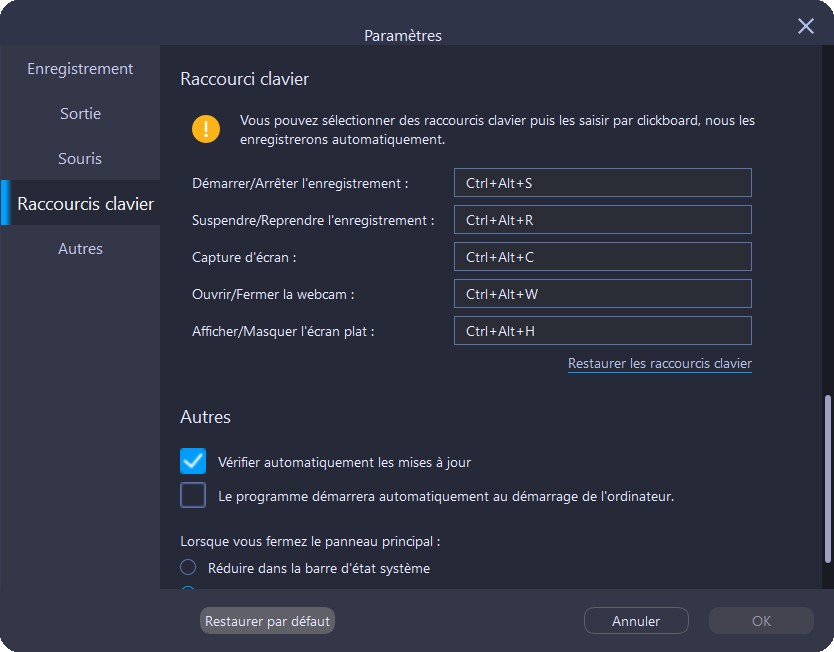Click the vertical scrollbar thumb
Image resolution: width=834 pixels, height=652 pixels.
coord(827,478)
